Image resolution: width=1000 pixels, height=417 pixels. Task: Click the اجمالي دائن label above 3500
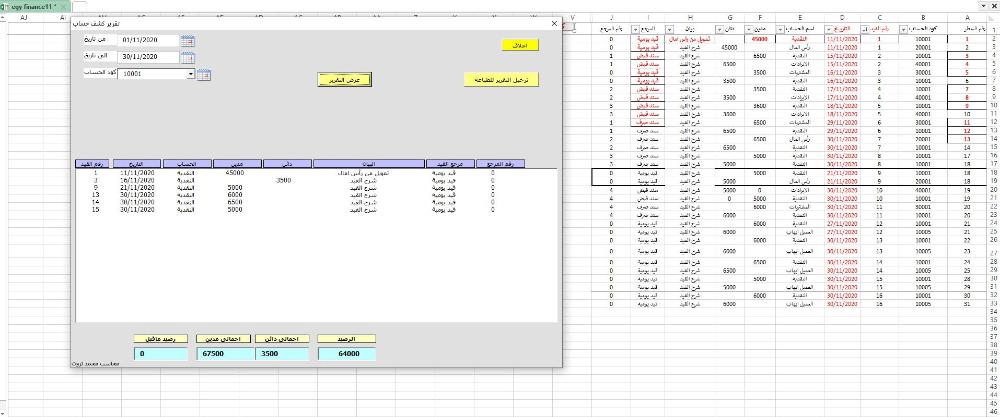[x=283, y=339]
